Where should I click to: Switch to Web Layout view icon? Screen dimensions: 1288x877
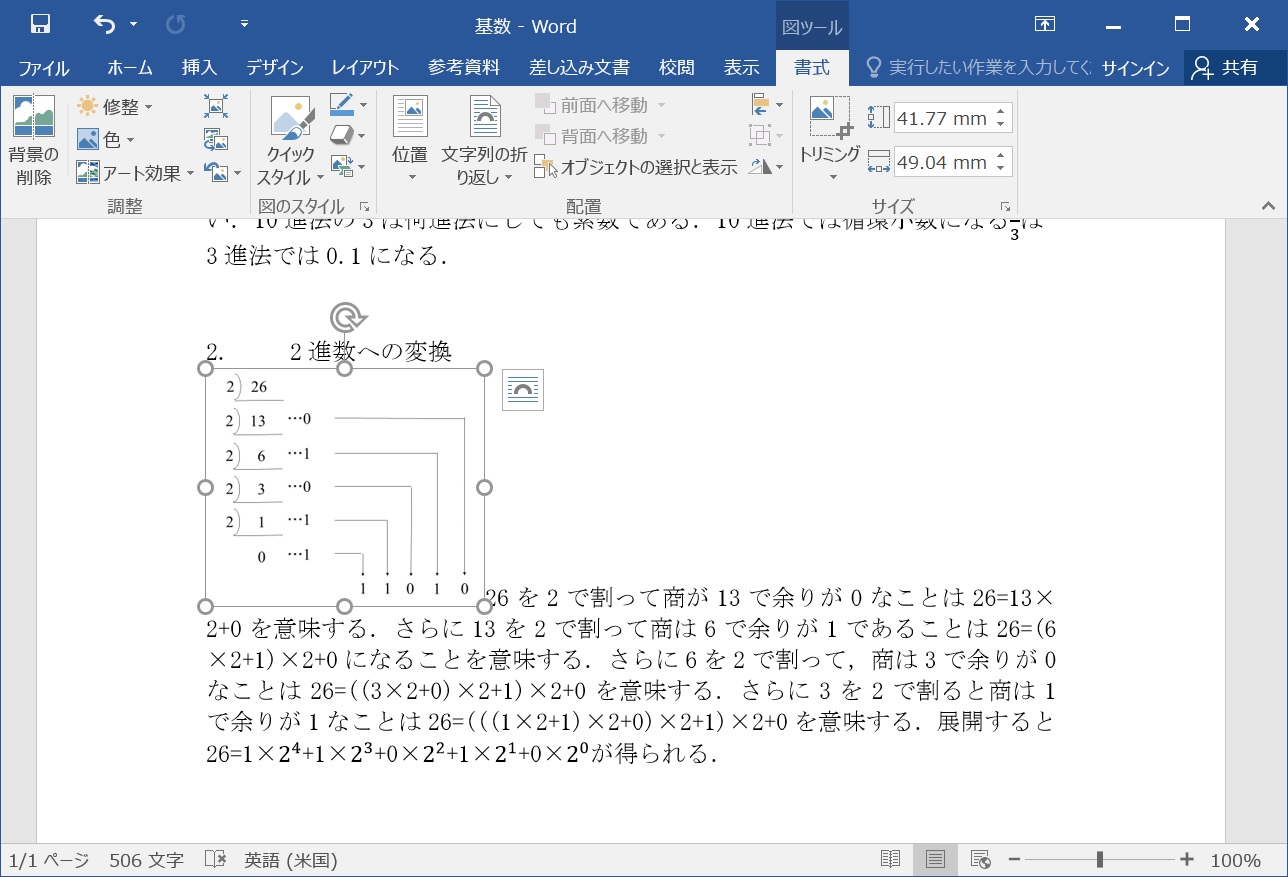pos(981,860)
